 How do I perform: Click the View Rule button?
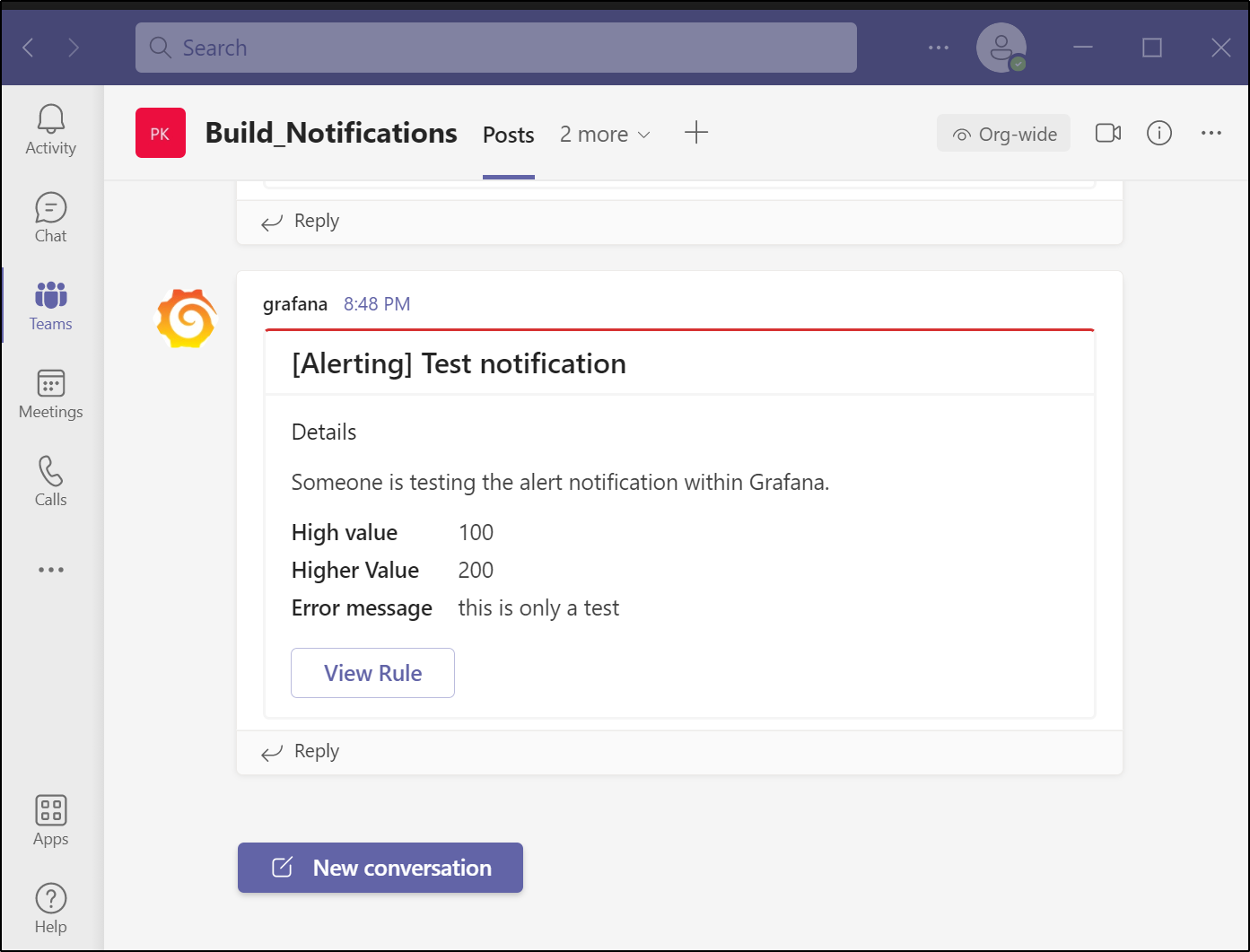pos(372,673)
